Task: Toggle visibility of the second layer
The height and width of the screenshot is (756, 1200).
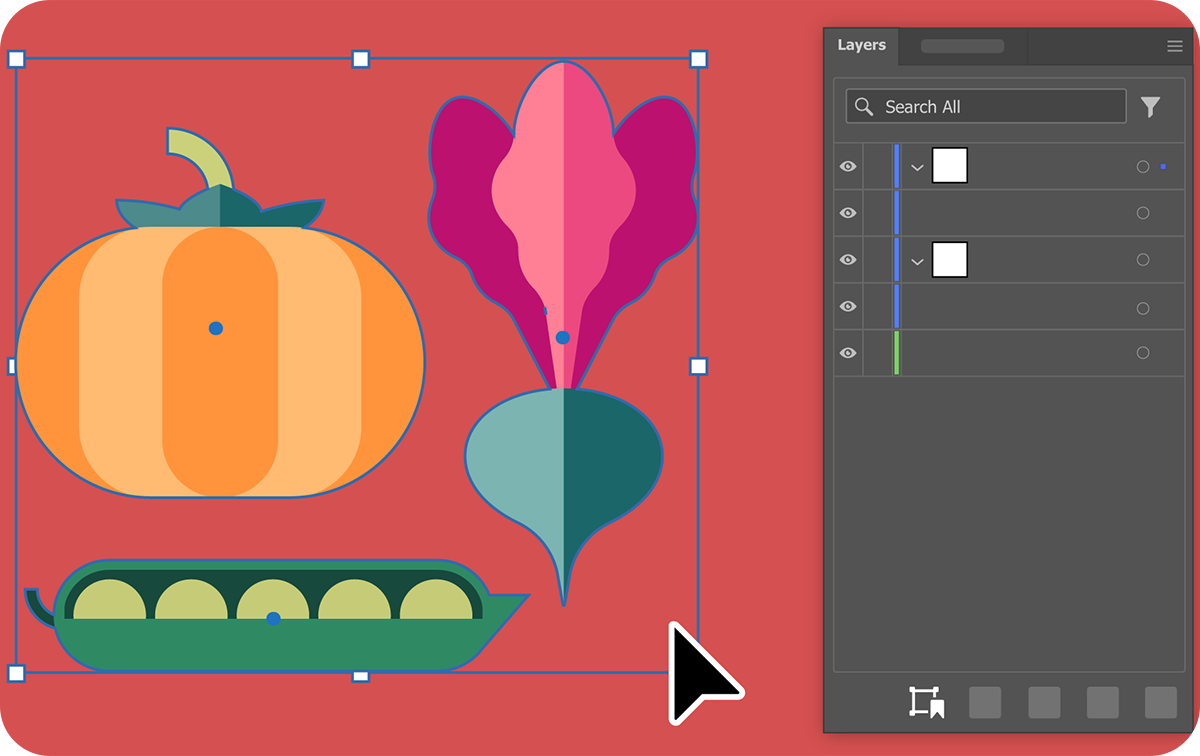Action: (848, 212)
